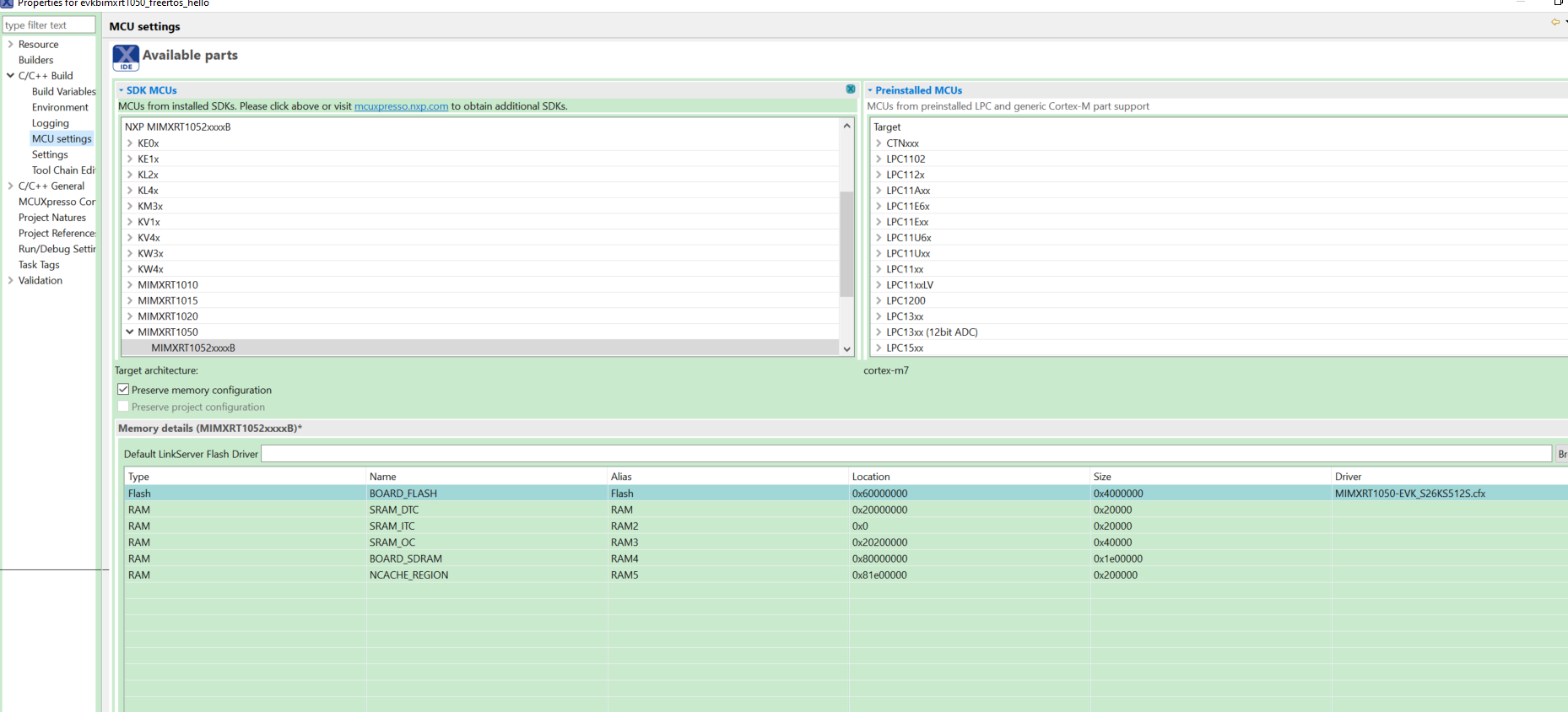Expand the CTNxxx target
This screenshot has width=1568, height=712.
tap(879, 143)
